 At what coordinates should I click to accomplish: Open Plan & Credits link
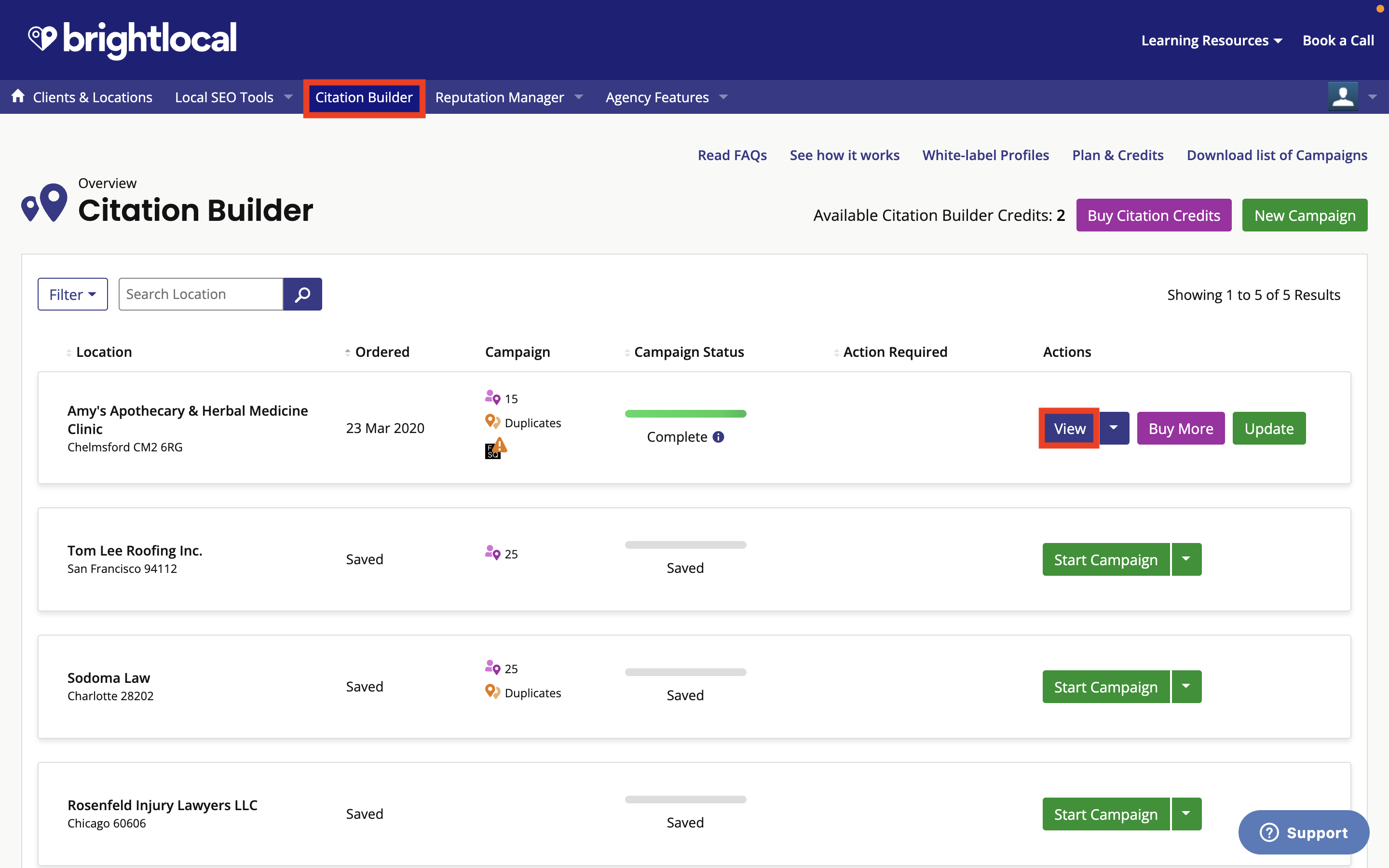[1117, 155]
